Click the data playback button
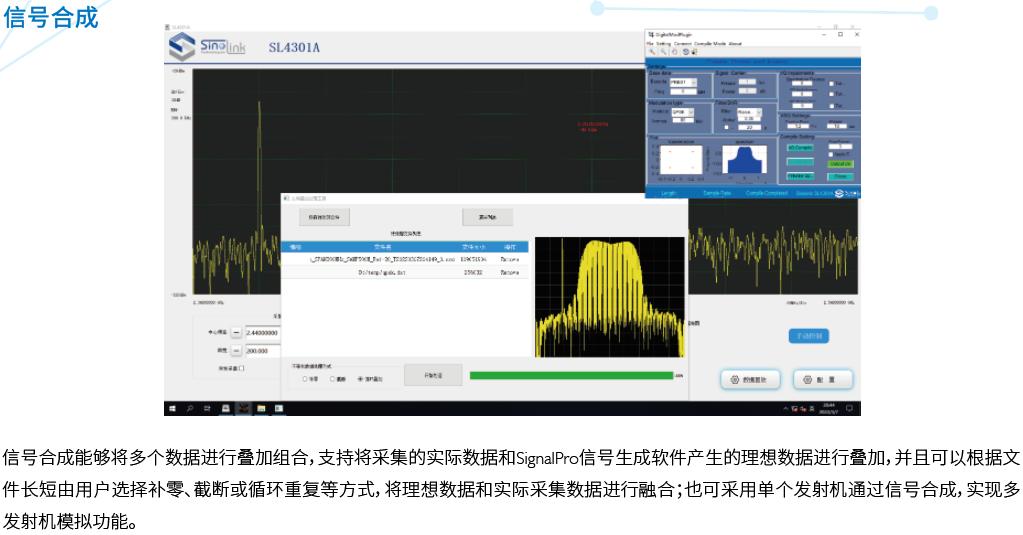 (x=750, y=380)
